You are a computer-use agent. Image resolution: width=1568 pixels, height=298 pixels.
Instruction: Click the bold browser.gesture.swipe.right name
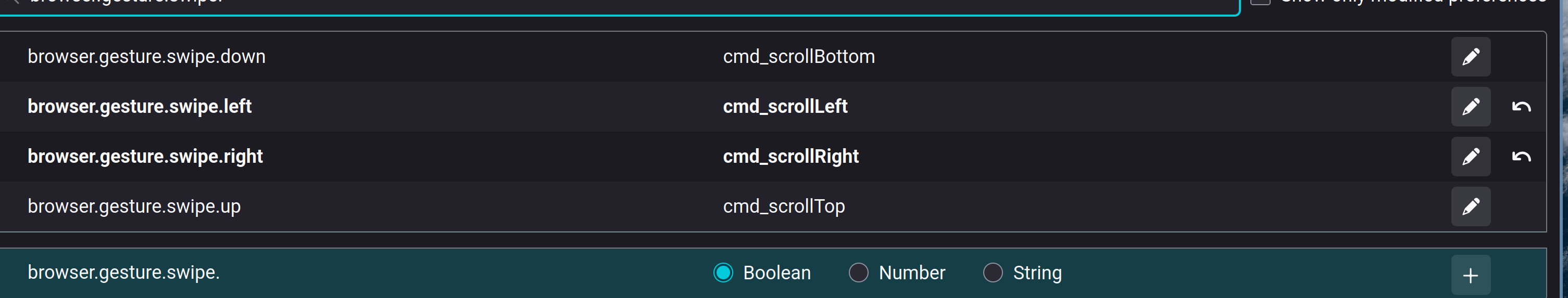145,157
